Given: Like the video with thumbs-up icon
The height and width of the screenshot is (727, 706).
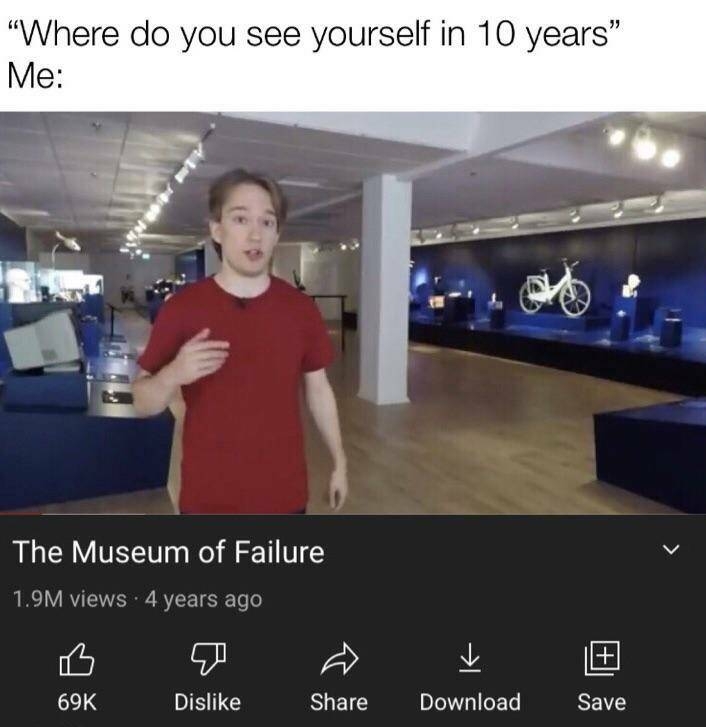Looking at the screenshot, I should pyautogui.click(x=76, y=659).
